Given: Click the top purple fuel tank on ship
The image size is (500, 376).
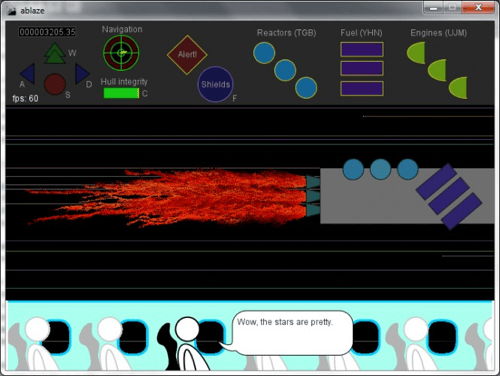Looking at the screenshot, I should 436,182.
